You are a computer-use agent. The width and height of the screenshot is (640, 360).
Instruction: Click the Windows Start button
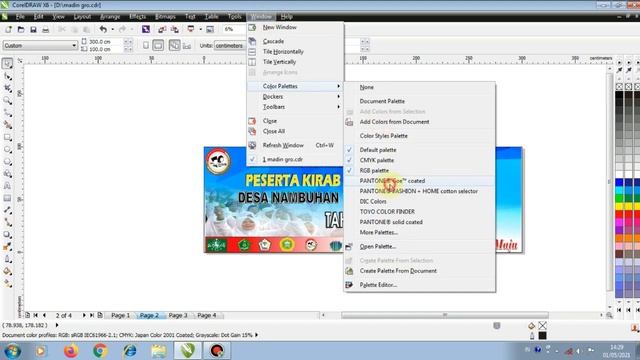[x=12, y=351]
